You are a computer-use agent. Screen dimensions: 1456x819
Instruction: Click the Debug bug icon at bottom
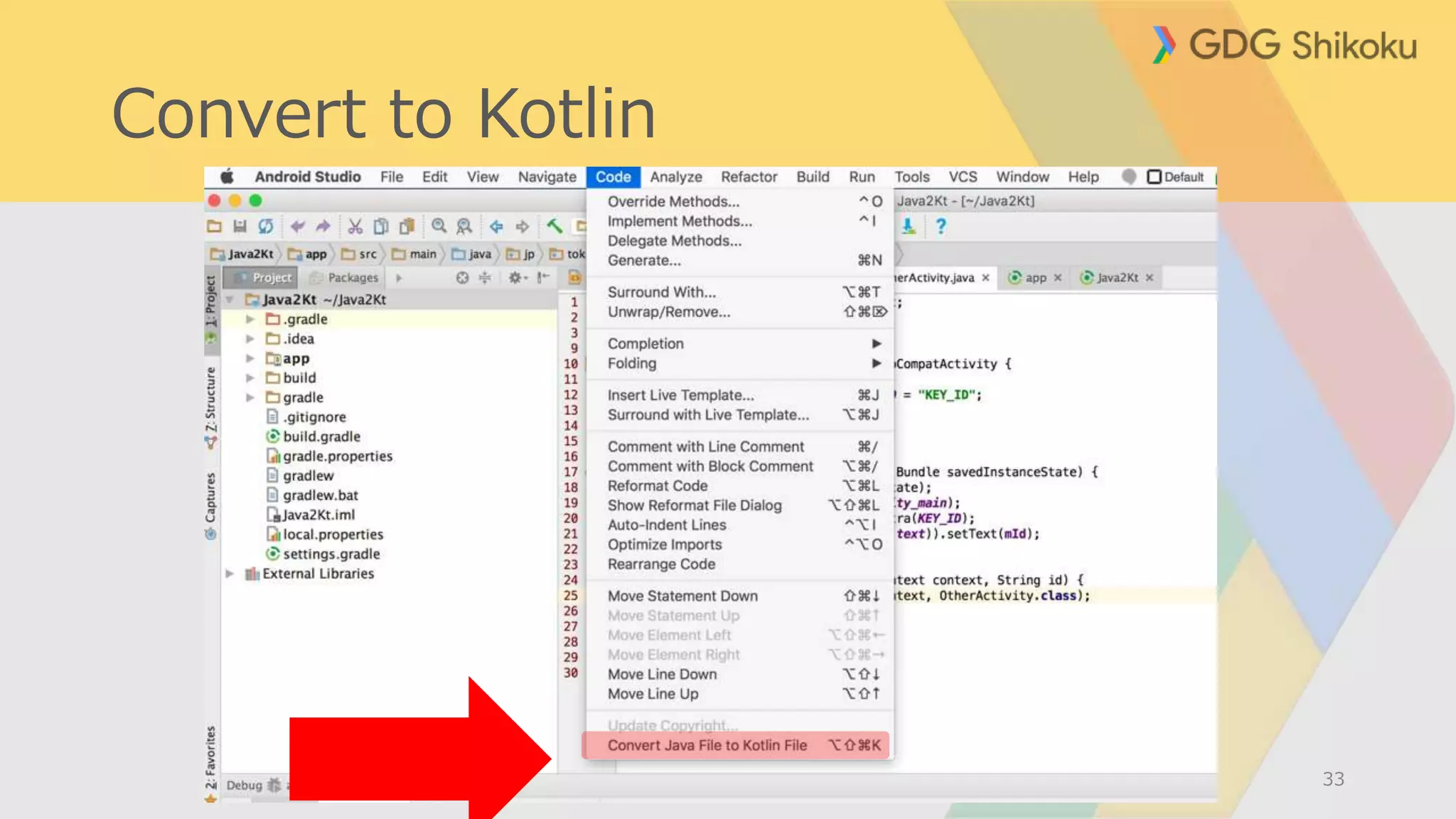[x=274, y=786]
